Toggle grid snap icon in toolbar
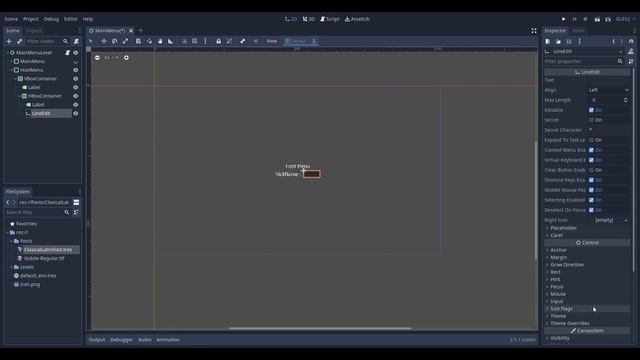This screenshot has width=640, height=360. (x=195, y=41)
